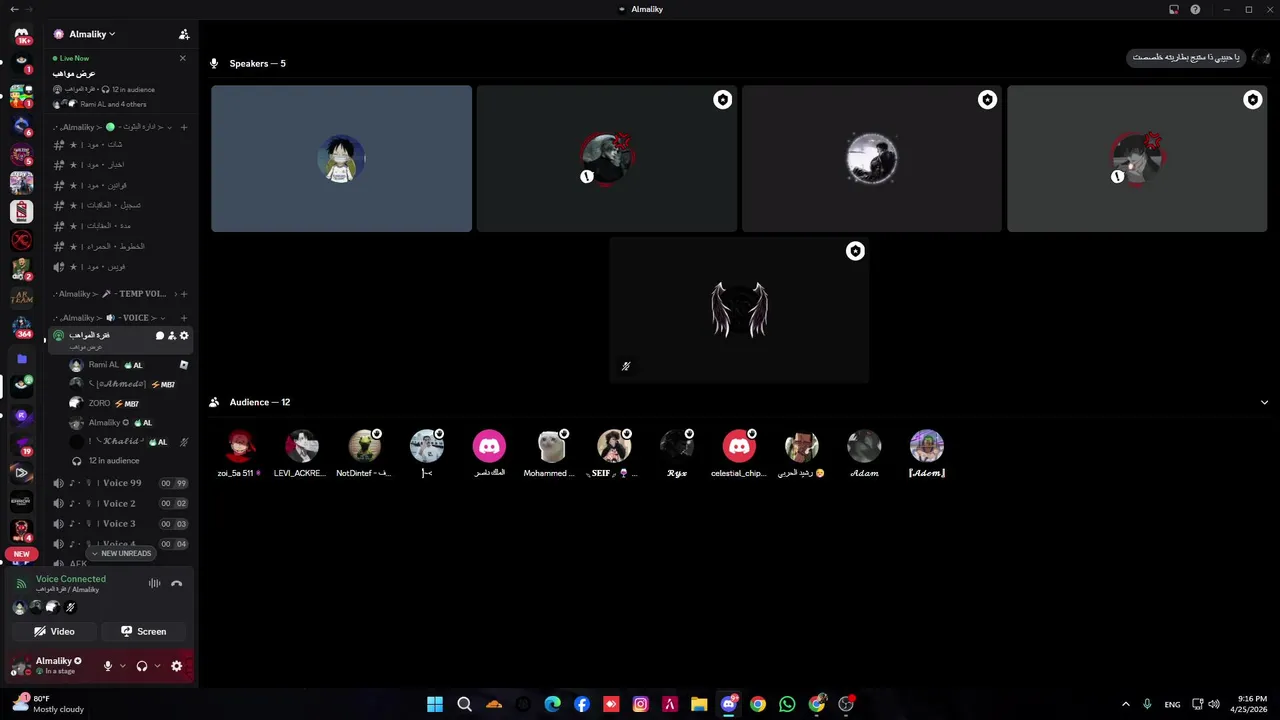Open weather widget Mostly cloudy
This screenshot has height=720, width=1280.
click(48, 704)
